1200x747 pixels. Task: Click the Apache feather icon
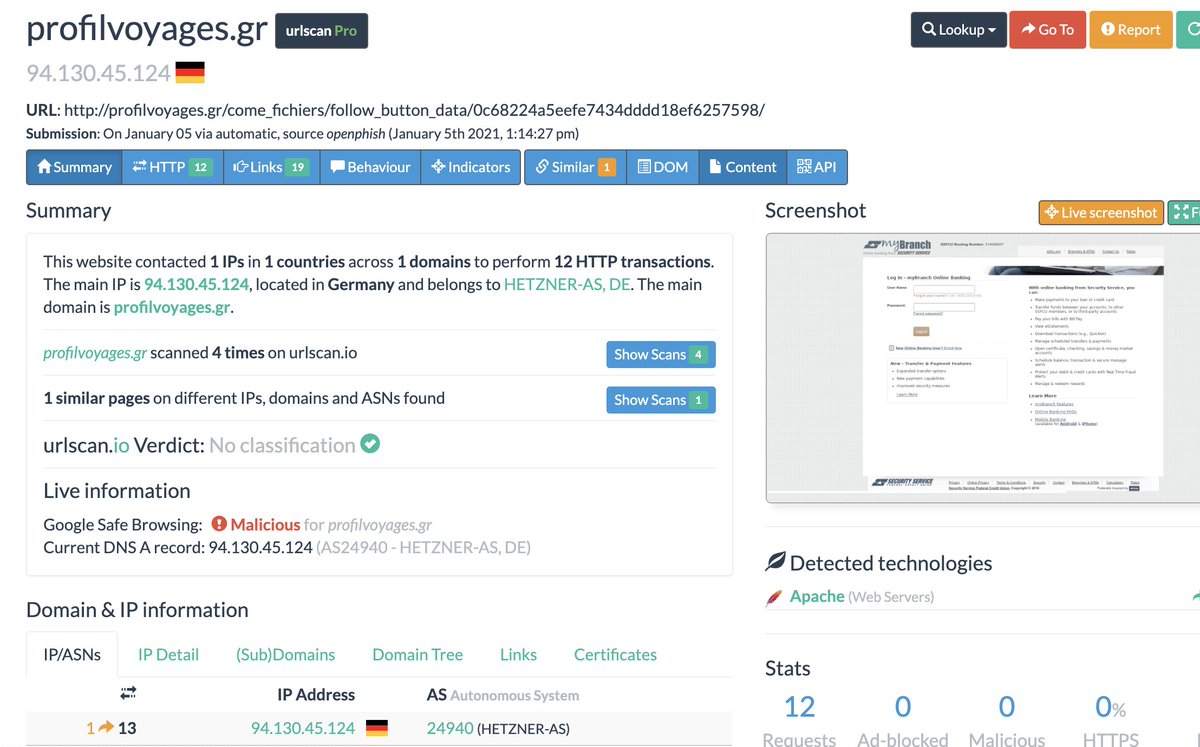[774, 597]
